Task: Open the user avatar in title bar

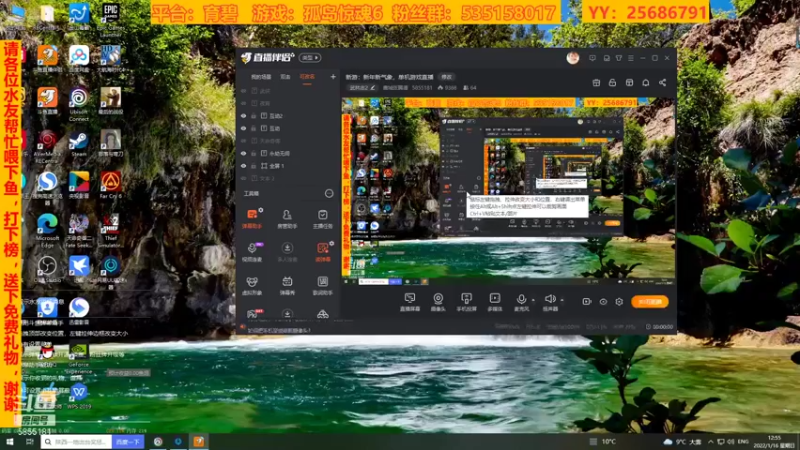Action: (572, 58)
